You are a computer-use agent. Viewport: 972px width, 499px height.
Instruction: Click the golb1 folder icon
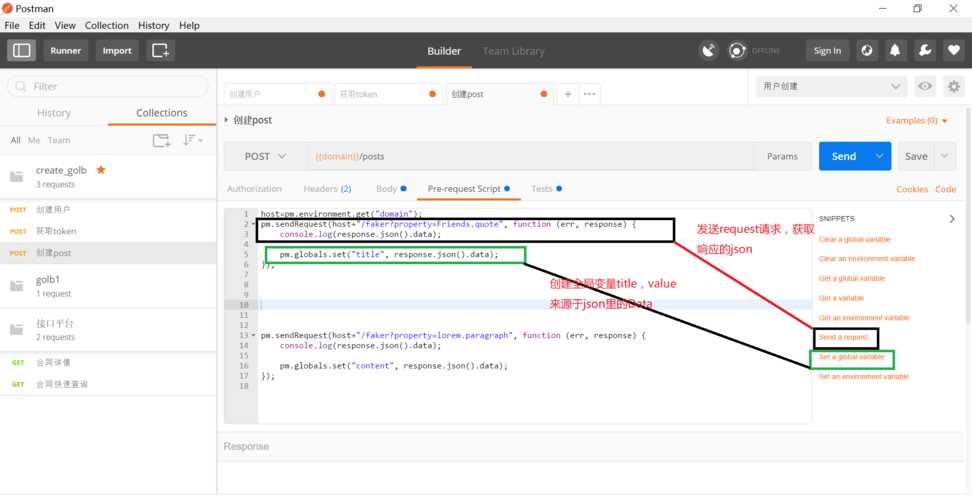coord(17,286)
